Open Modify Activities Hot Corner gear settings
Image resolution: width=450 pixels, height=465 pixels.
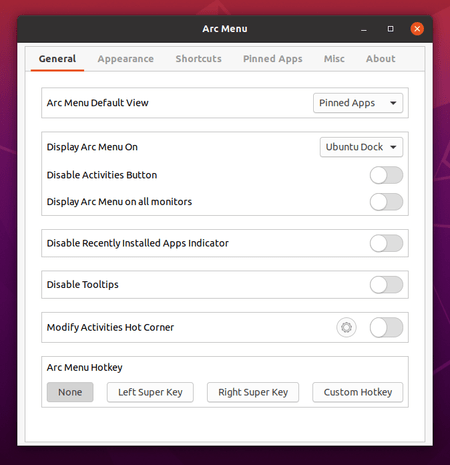point(346,327)
